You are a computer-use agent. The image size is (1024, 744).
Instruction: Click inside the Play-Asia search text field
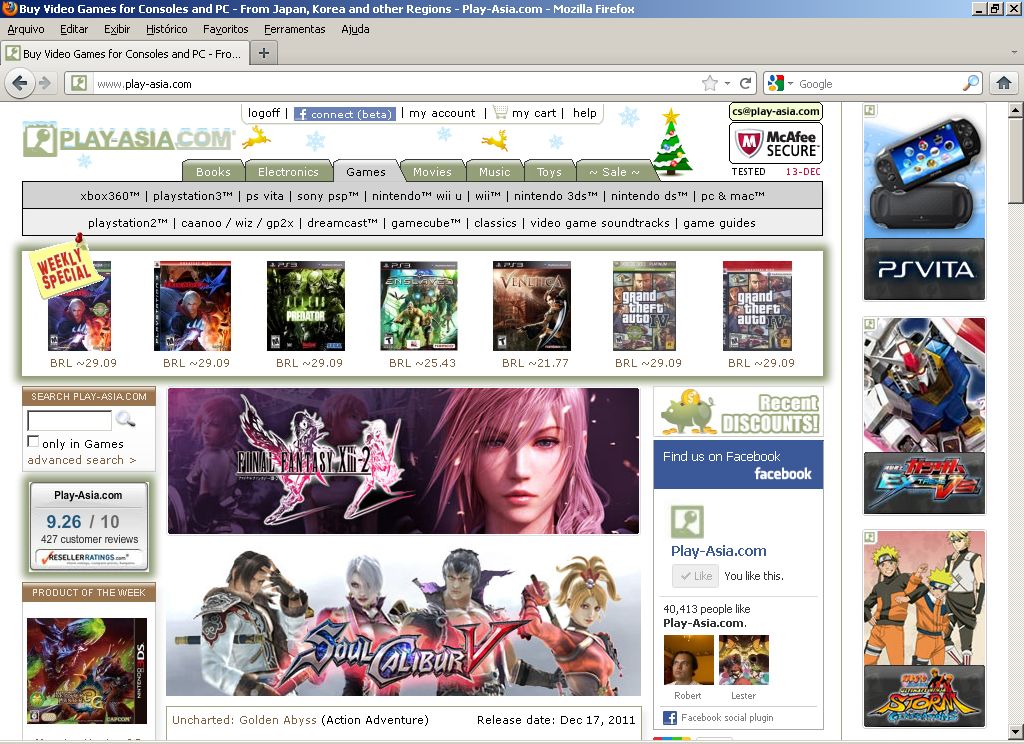click(x=69, y=420)
